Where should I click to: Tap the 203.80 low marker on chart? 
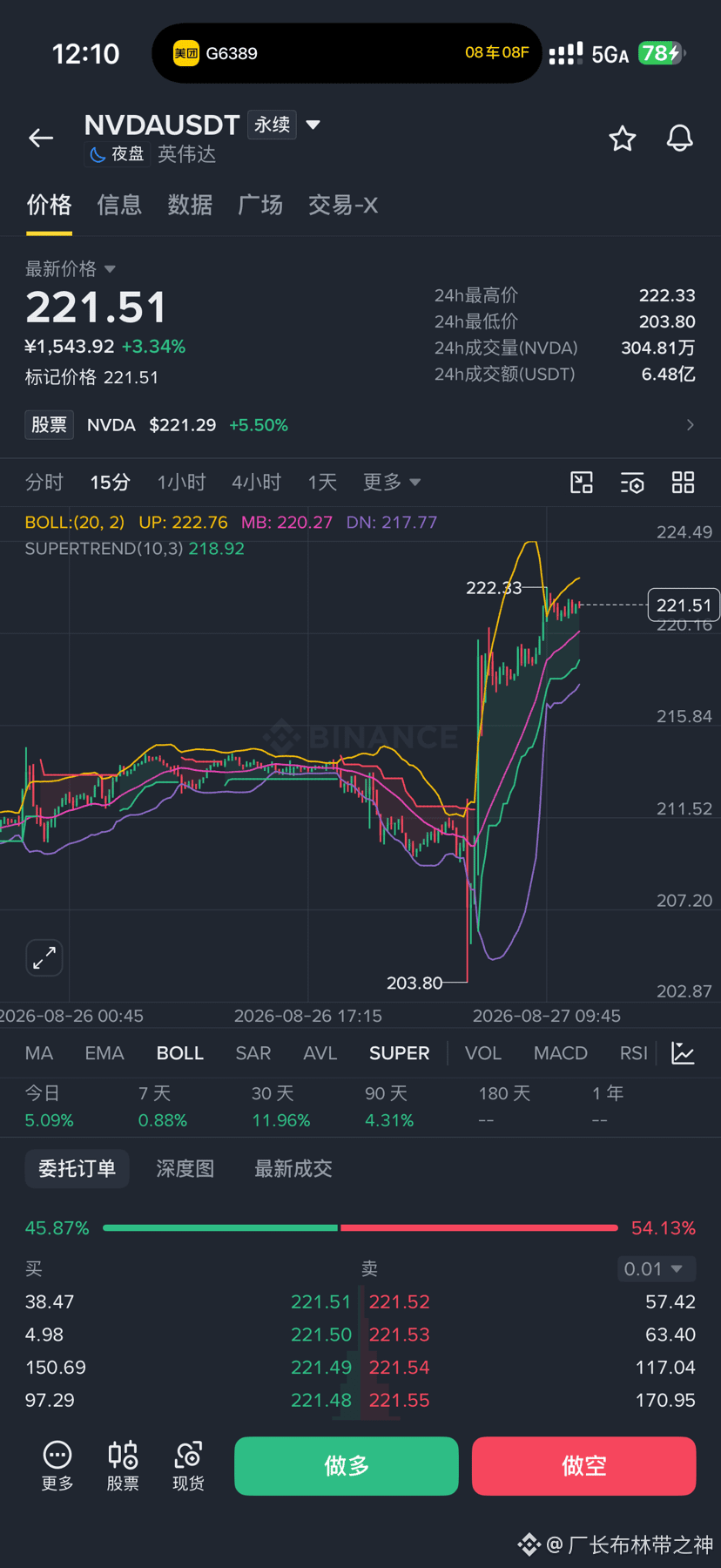[x=414, y=983]
